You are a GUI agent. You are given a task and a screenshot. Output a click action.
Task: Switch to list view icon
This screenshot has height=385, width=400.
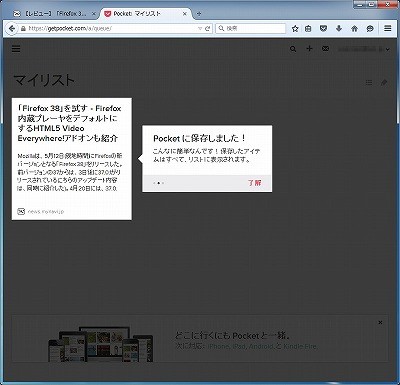tap(369, 82)
